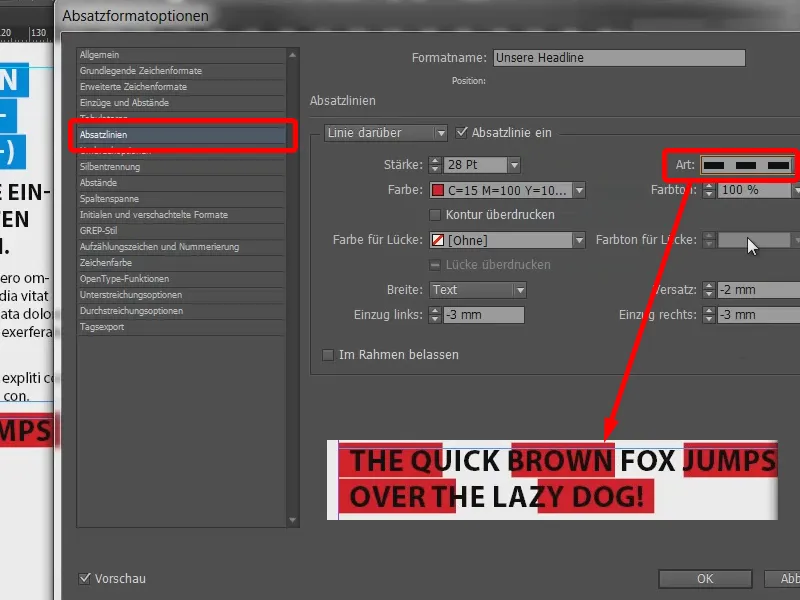
Task: Open Spaltenspanne options
Action: click(x=181, y=199)
